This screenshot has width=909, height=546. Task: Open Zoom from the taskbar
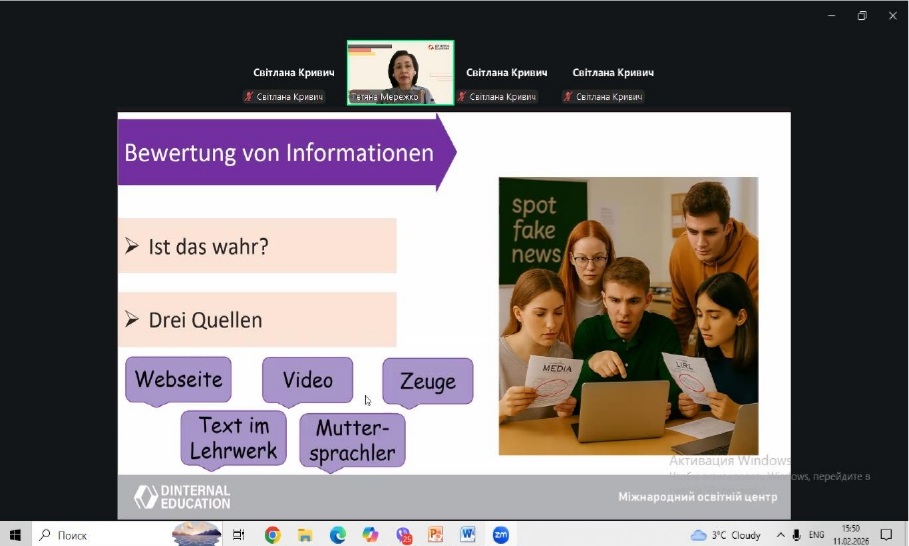pos(500,535)
